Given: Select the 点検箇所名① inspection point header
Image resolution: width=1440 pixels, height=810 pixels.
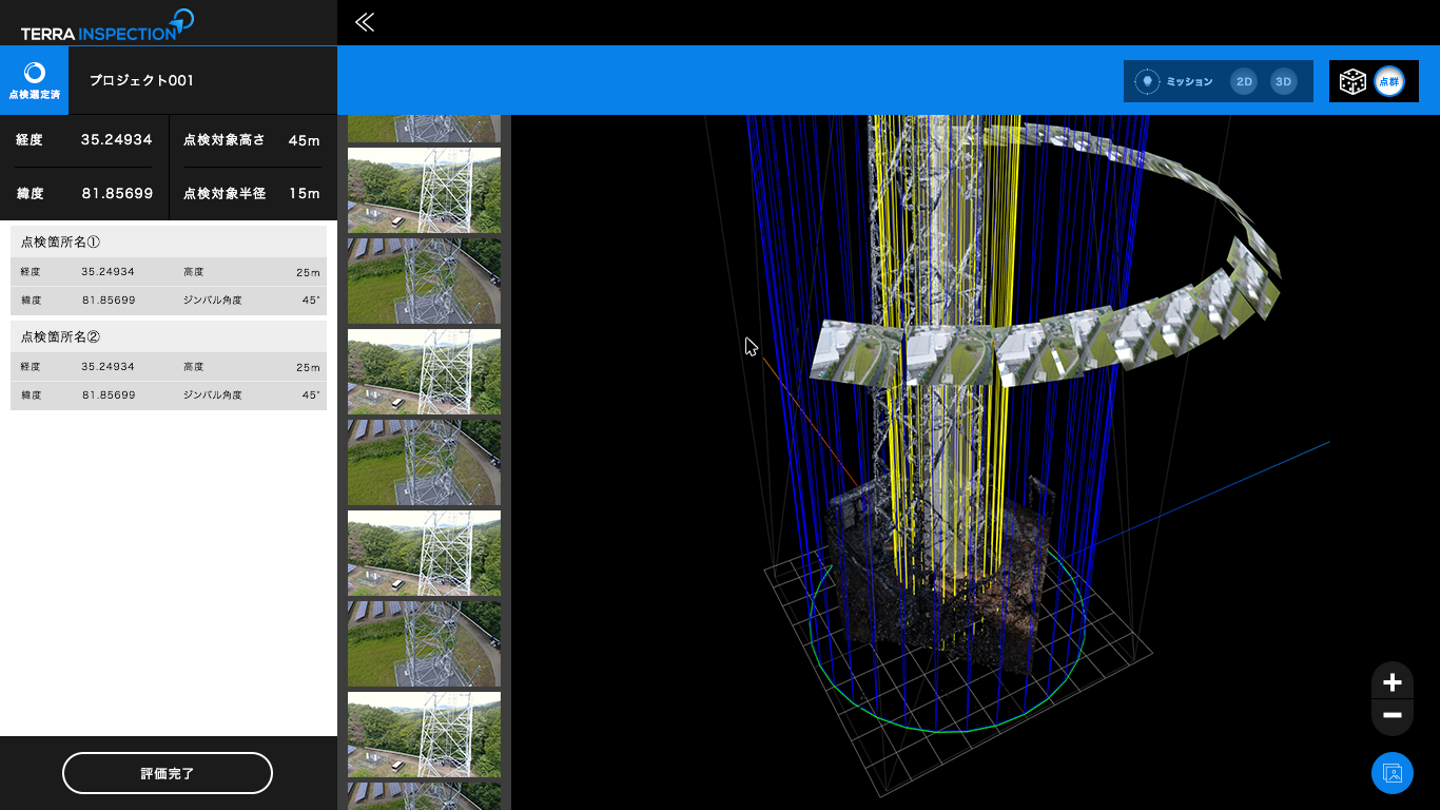Looking at the screenshot, I should [168, 242].
